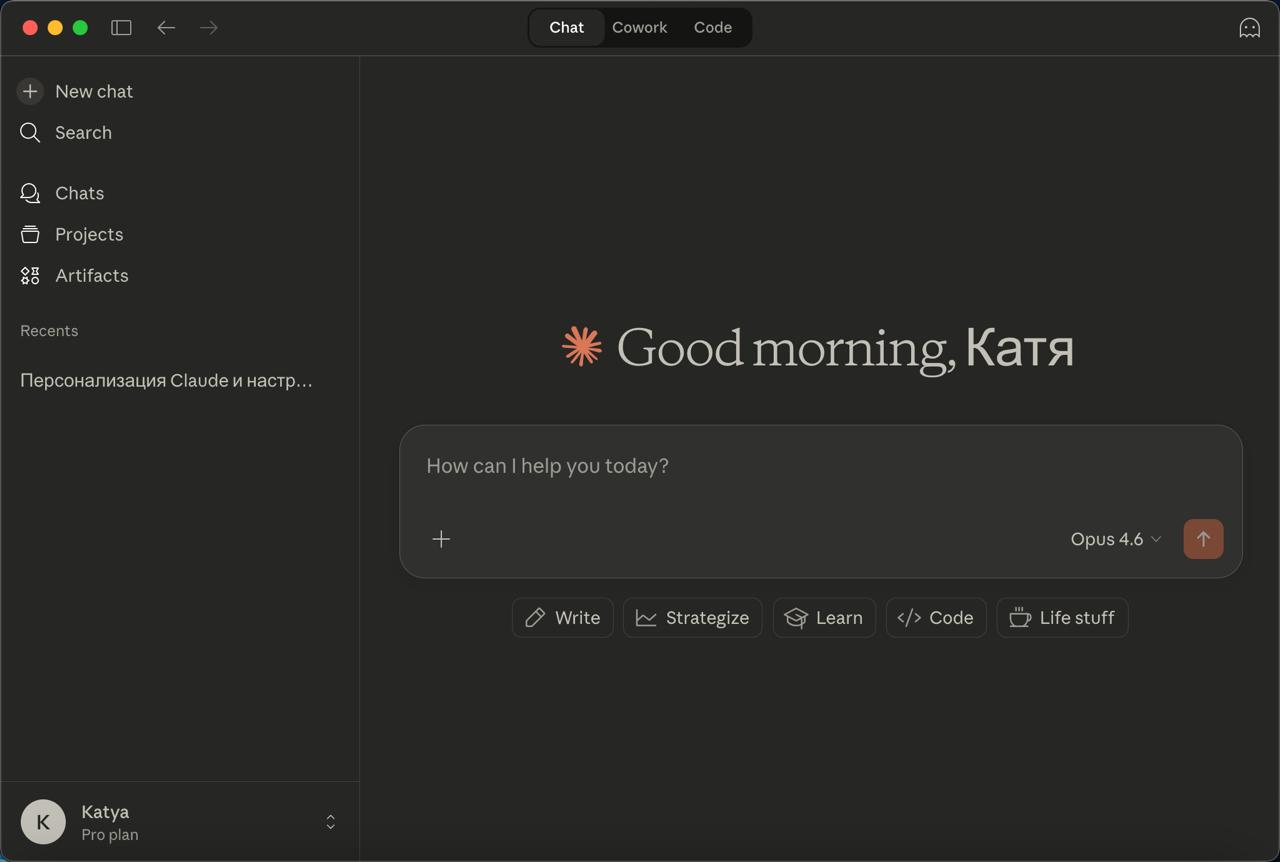Viewport: 1280px width, 862px height.
Task: Close the window with the red button
Action: coord(30,28)
